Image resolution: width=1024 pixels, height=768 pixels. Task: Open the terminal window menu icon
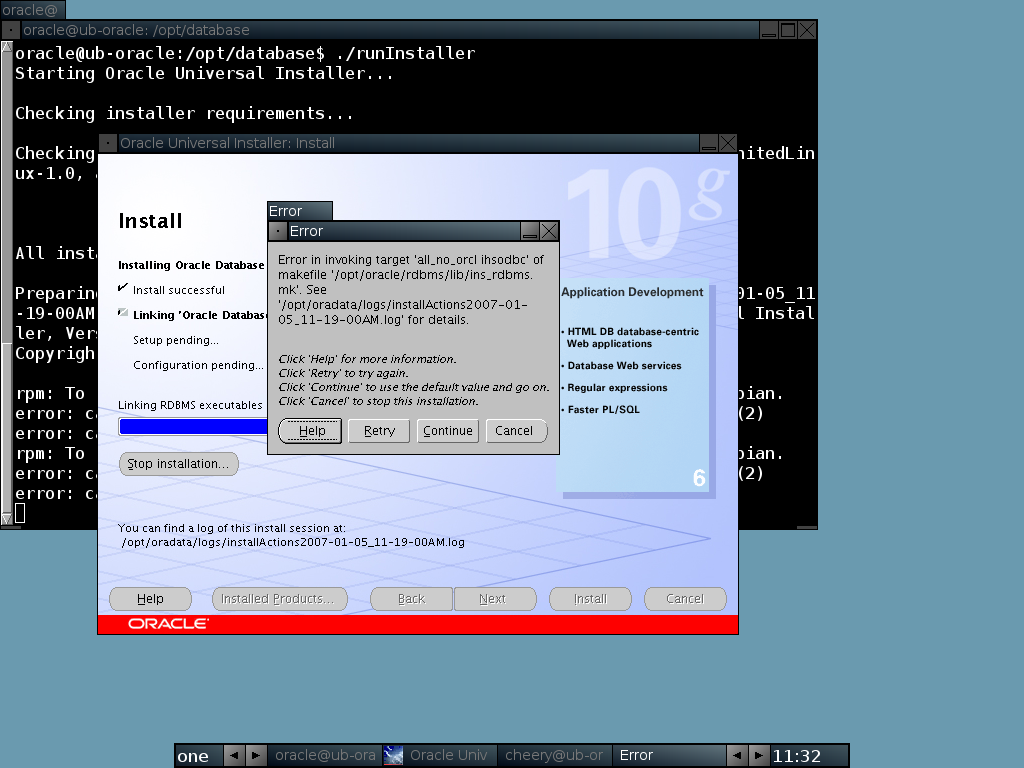point(11,30)
